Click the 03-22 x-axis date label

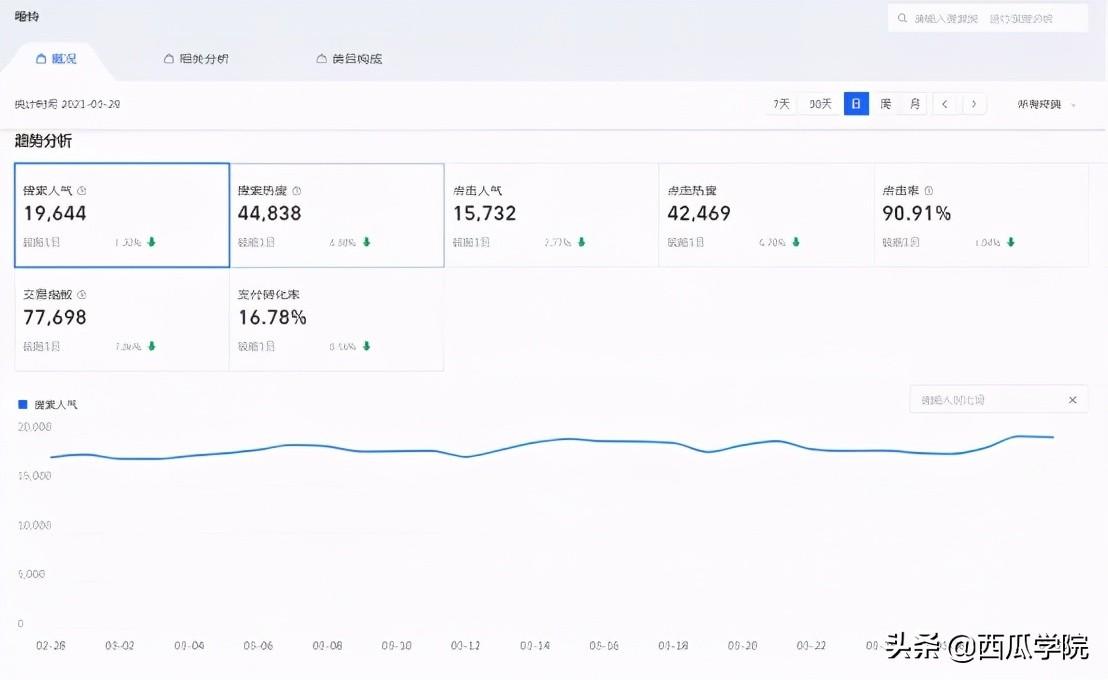[811, 645]
